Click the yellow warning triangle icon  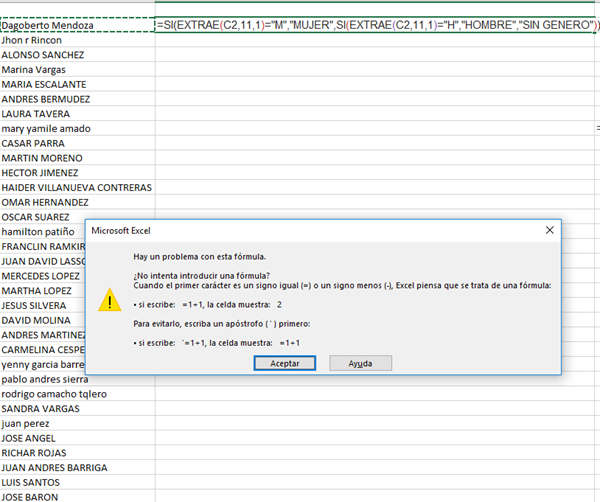tap(110, 300)
